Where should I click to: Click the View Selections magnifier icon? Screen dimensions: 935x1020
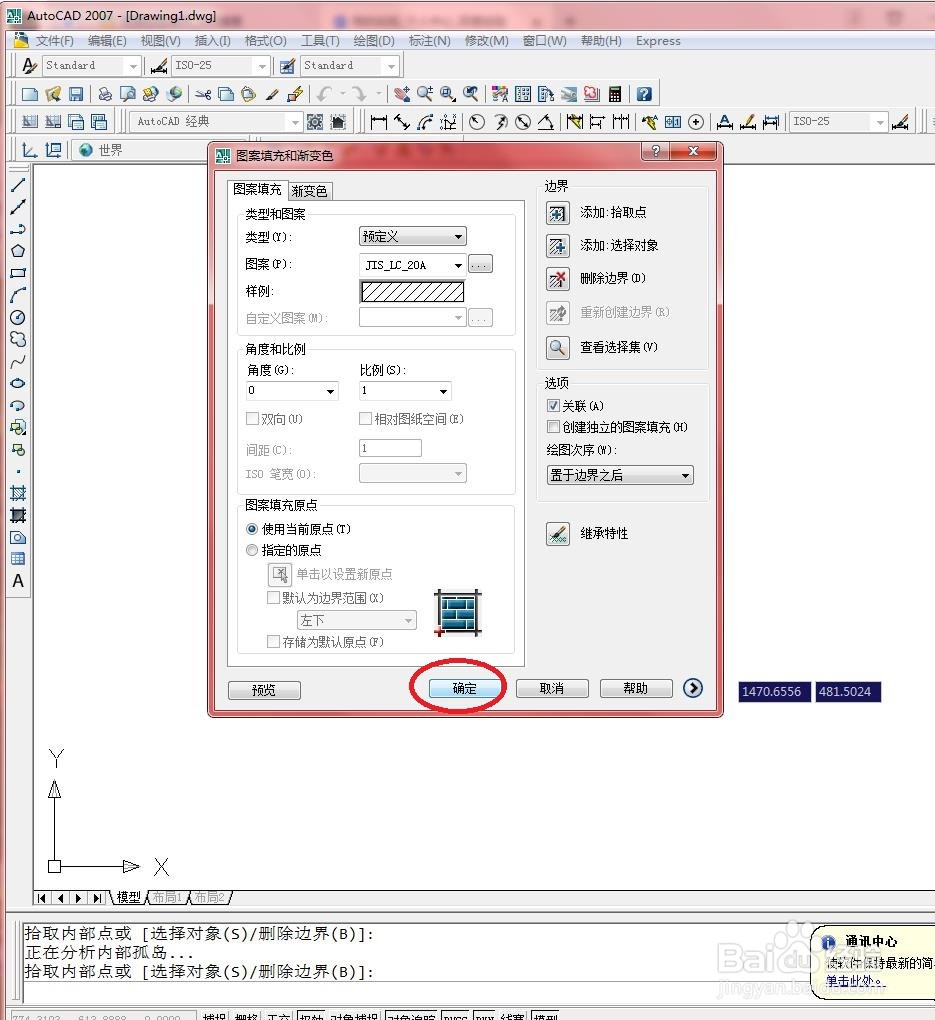tap(558, 347)
